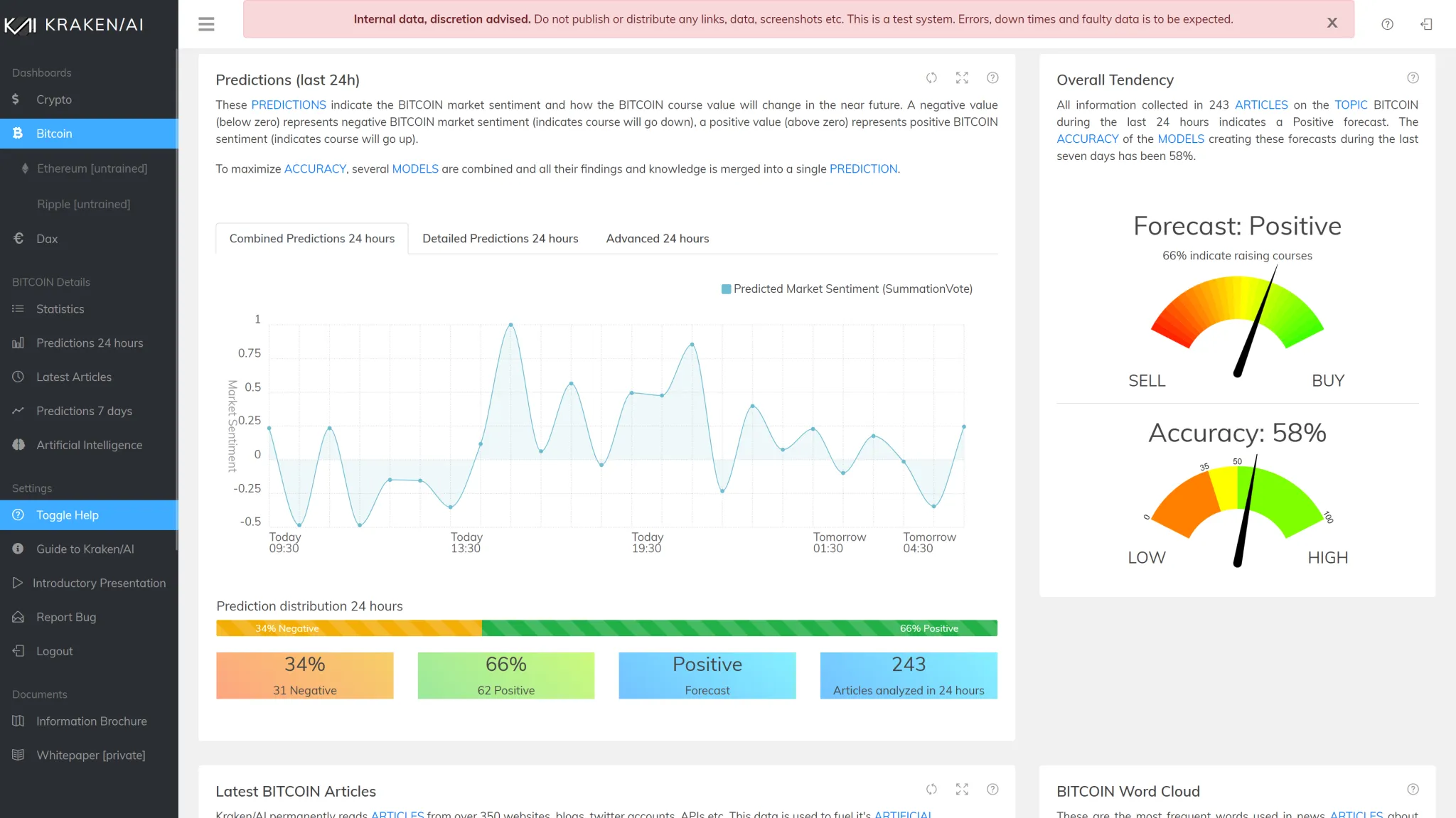Click the top-right logout icon
The height and width of the screenshot is (818, 1456).
1426,24
